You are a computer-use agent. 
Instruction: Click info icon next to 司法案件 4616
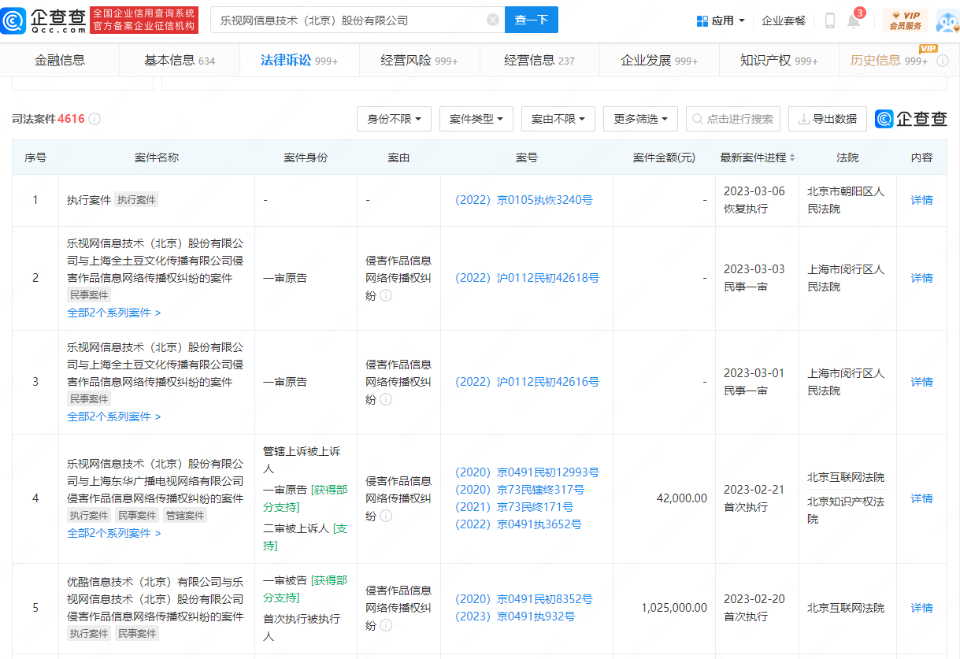coord(95,119)
